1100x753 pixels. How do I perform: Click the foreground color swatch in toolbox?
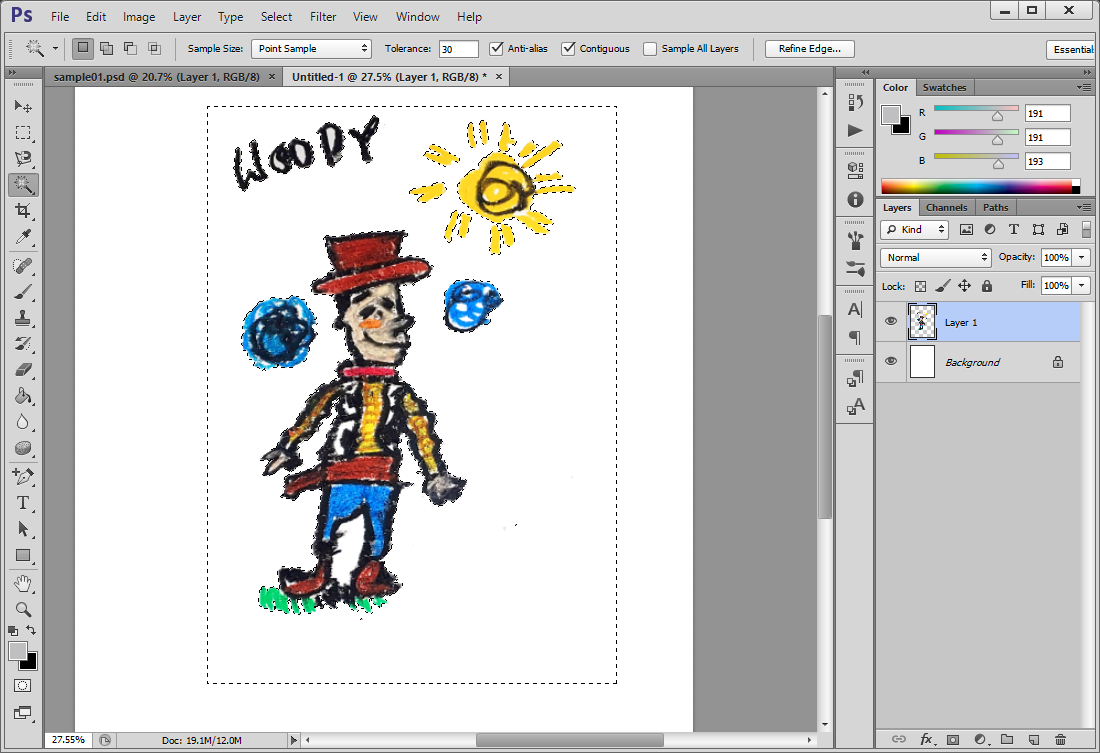(18, 651)
